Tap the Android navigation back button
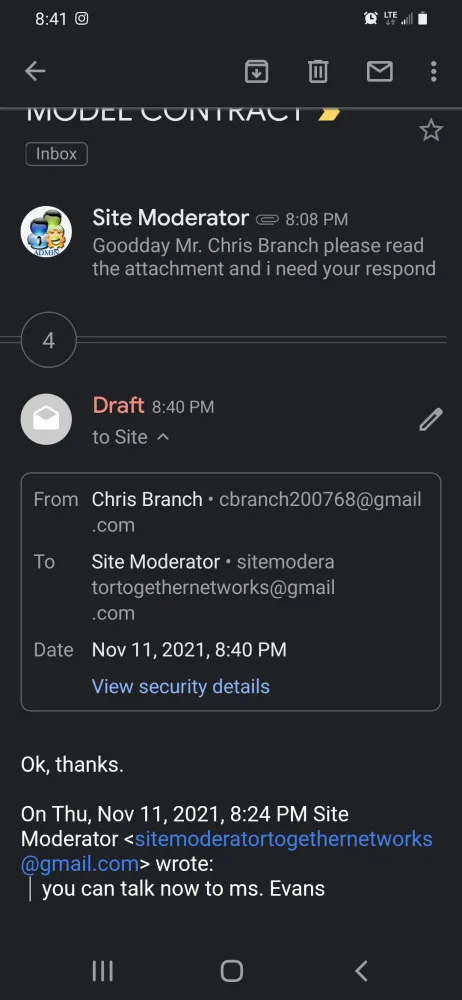Viewport: 462px width, 1000px height. coord(361,971)
